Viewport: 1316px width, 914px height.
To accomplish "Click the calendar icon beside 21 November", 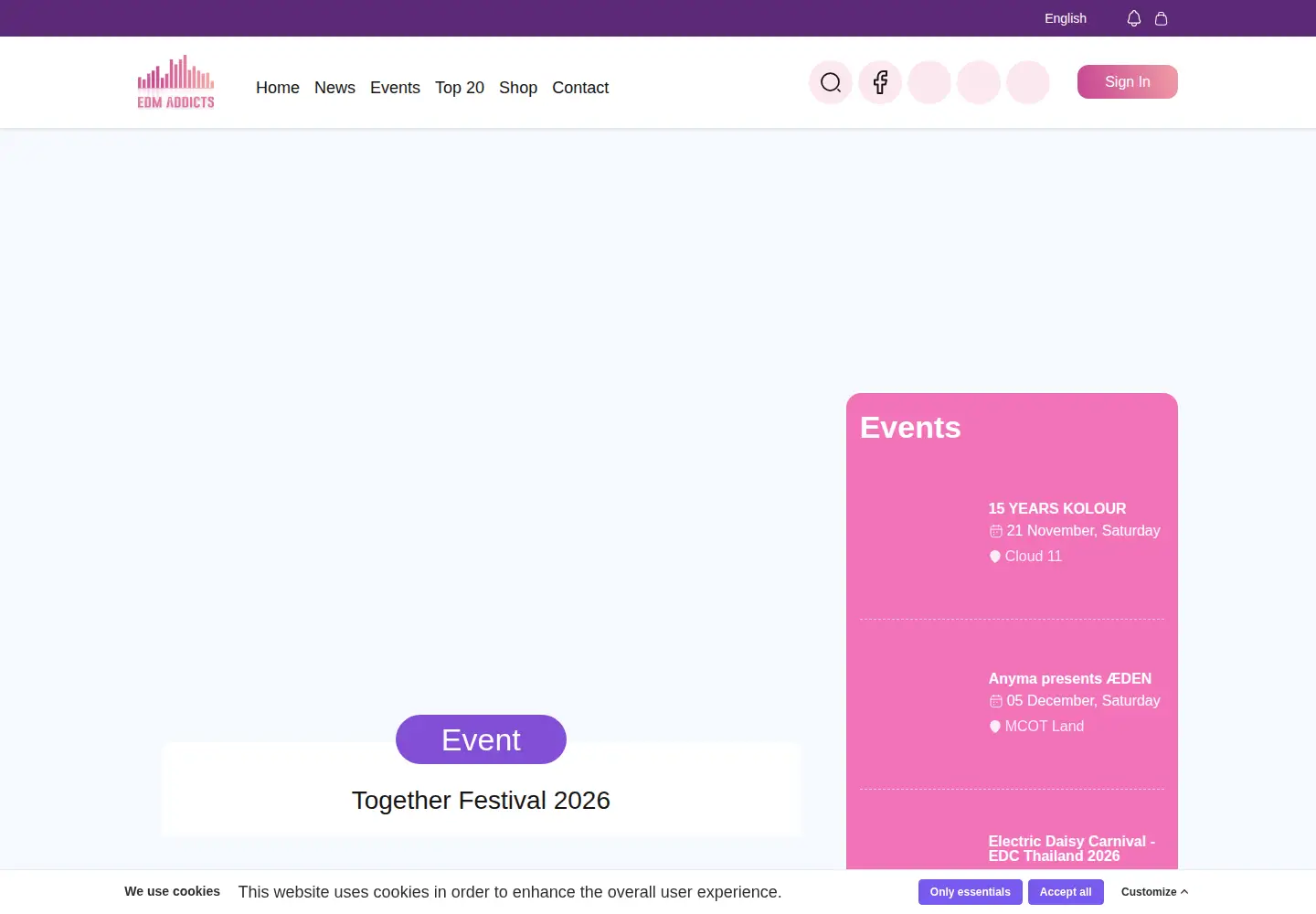I will [x=996, y=531].
